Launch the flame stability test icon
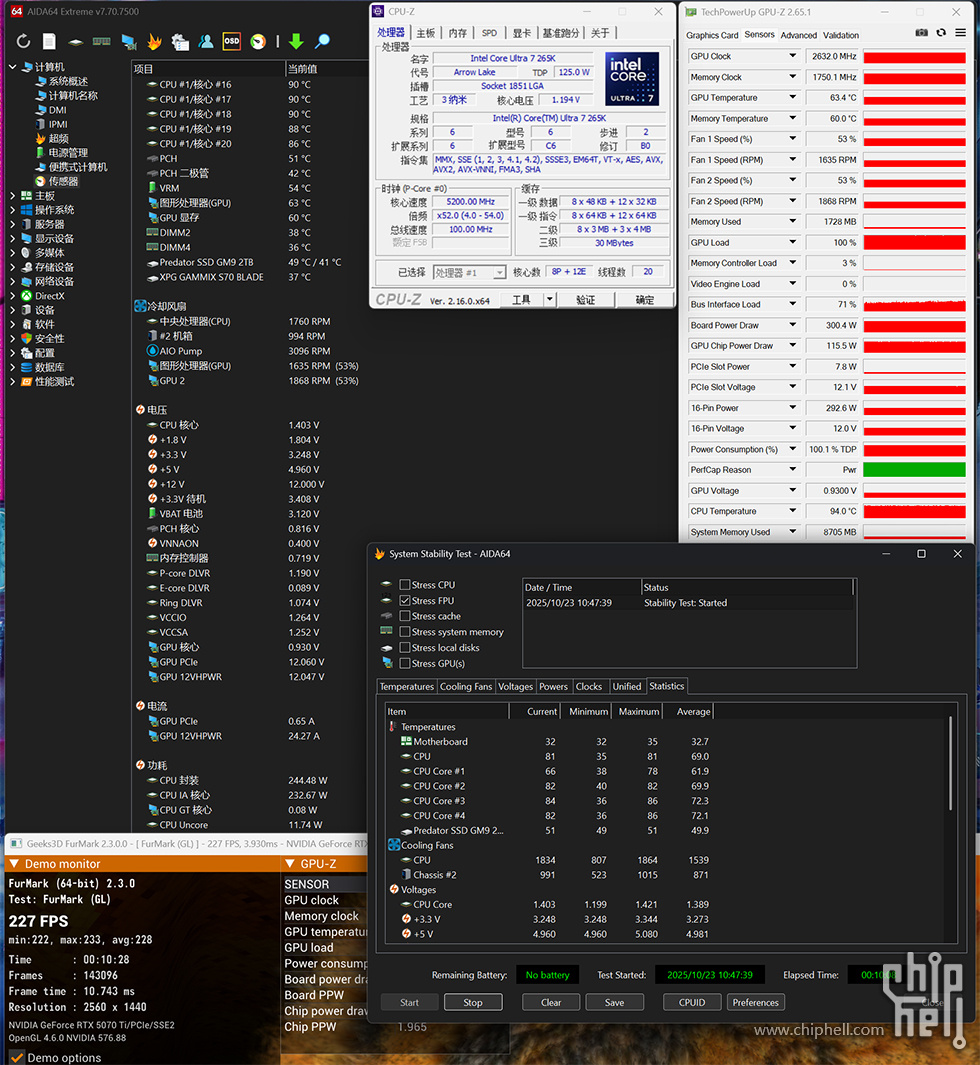 (154, 42)
